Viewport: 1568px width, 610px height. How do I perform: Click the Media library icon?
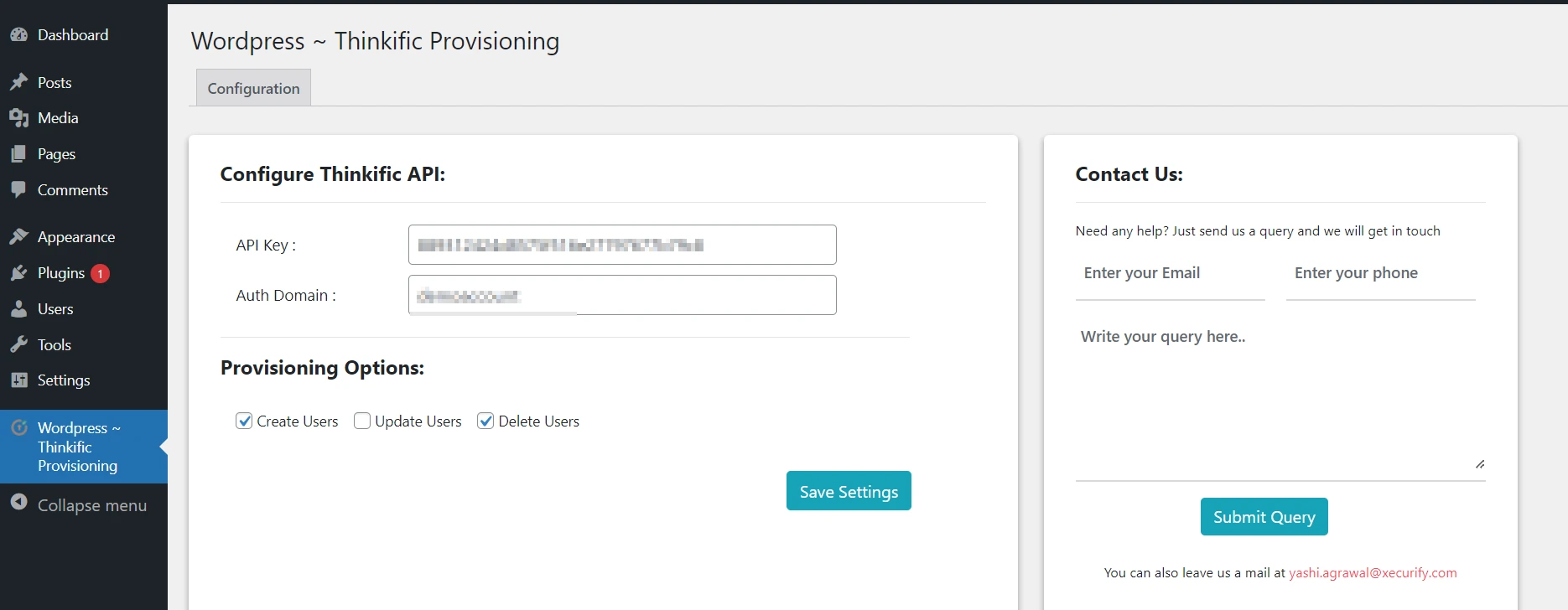click(x=18, y=118)
